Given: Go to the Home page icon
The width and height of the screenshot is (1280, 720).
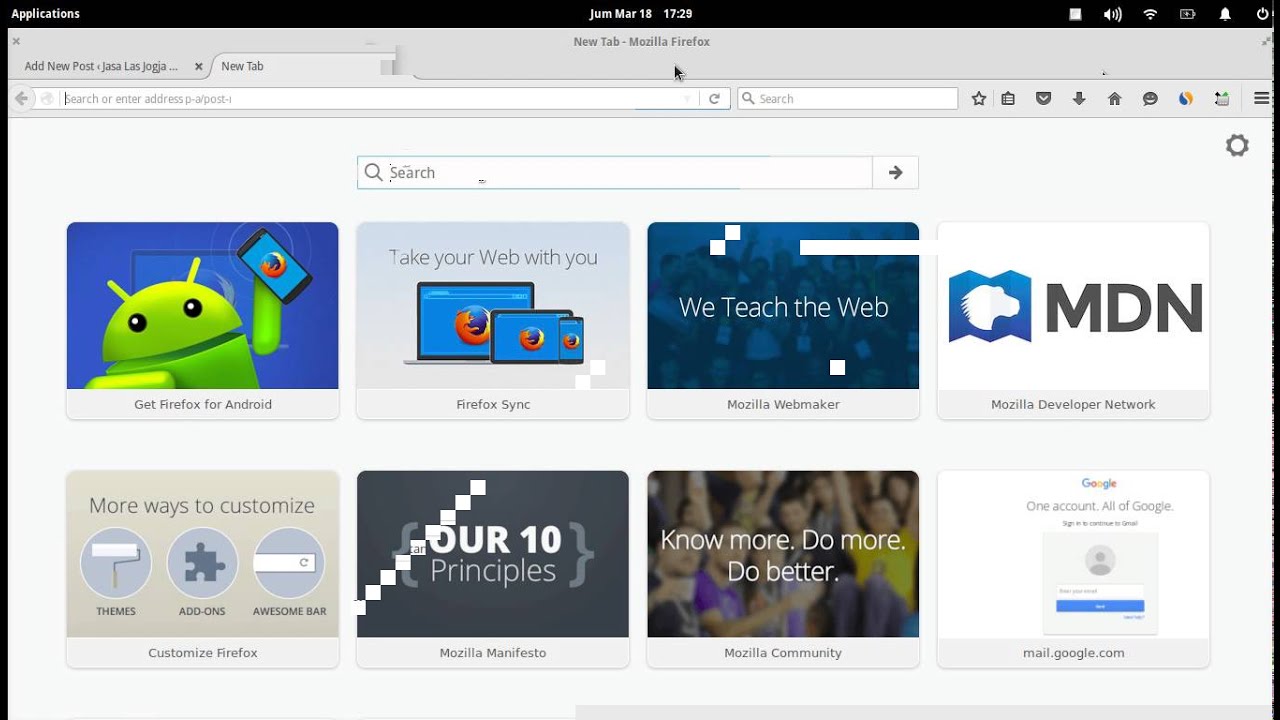Looking at the screenshot, I should tap(1114, 99).
